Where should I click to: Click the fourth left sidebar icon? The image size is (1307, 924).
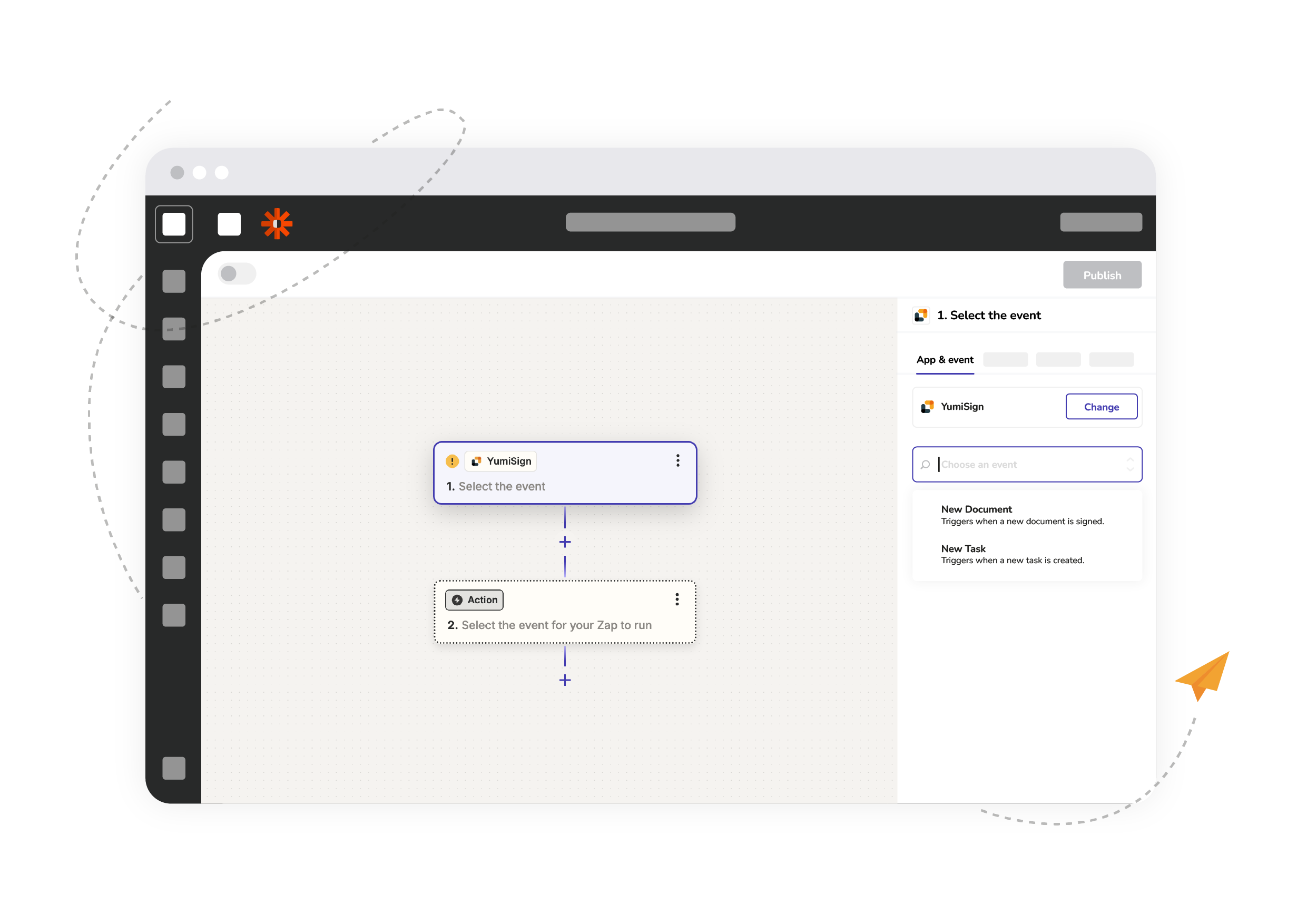click(174, 425)
